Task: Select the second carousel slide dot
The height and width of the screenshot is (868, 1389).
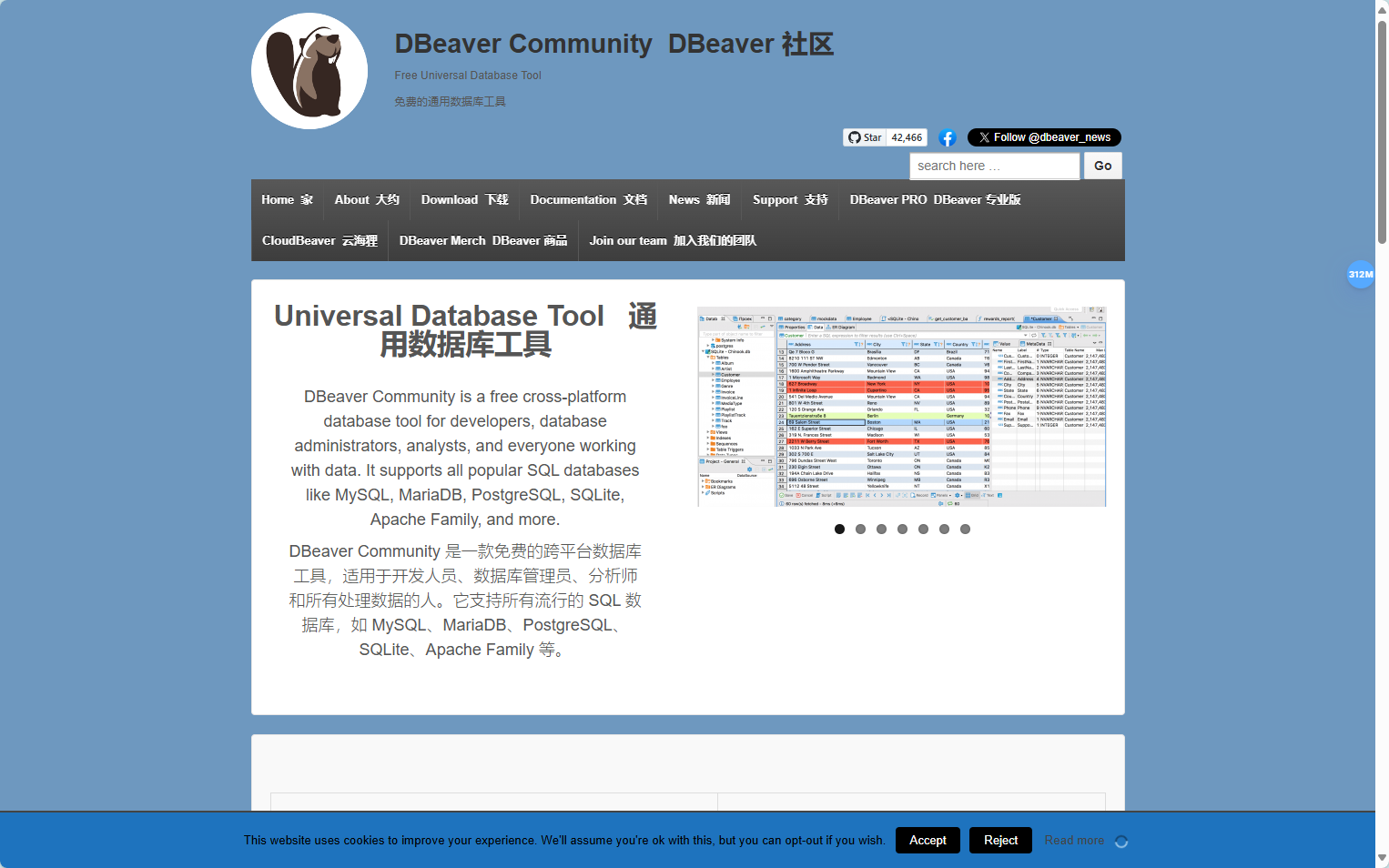Action: 860,529
